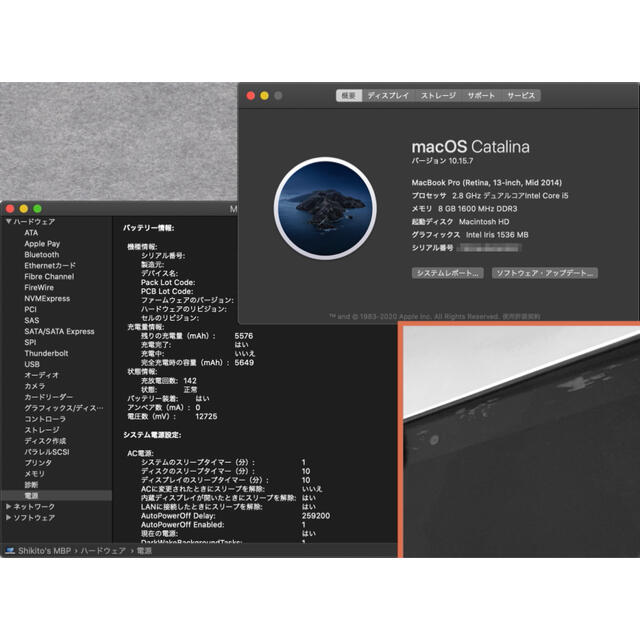Viewport: 640px width, 640px height.
Task: Click the ソフトウェア・アップデート... button
Action: (x=544, y=273)
